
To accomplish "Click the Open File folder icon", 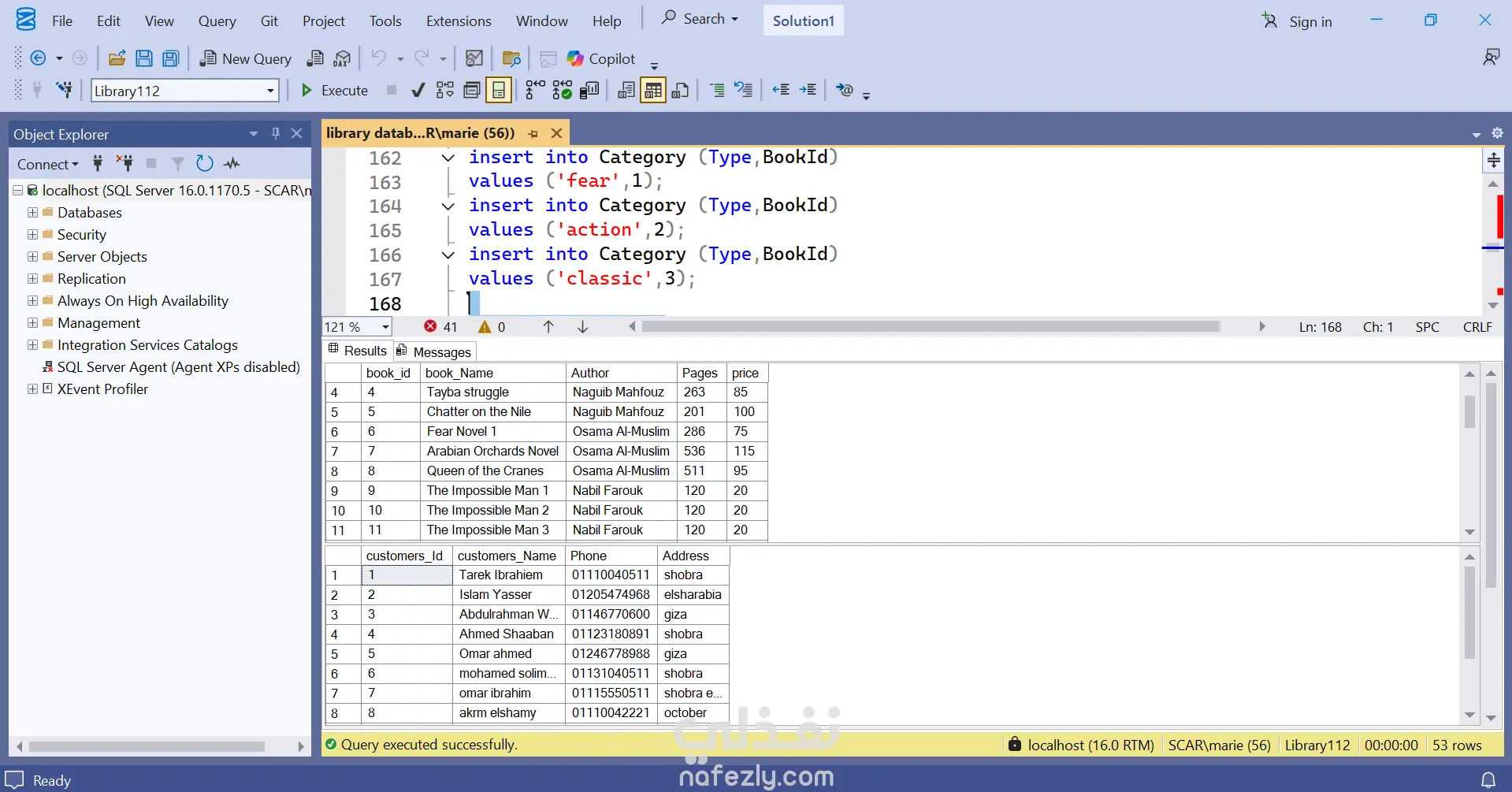I will coord(117,58).
